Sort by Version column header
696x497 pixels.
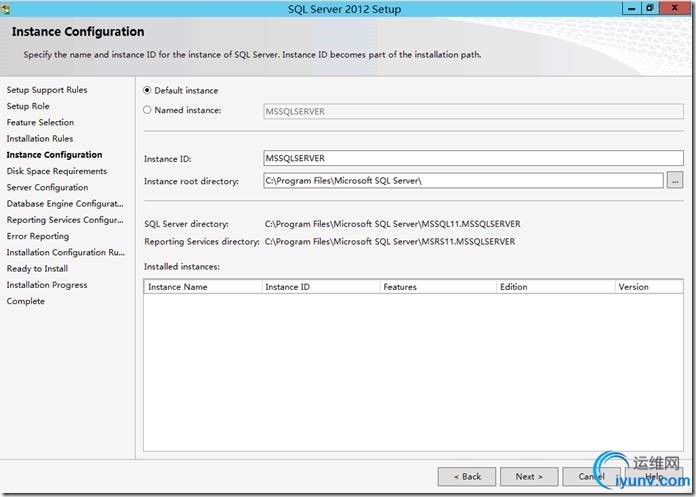point(649,287)
